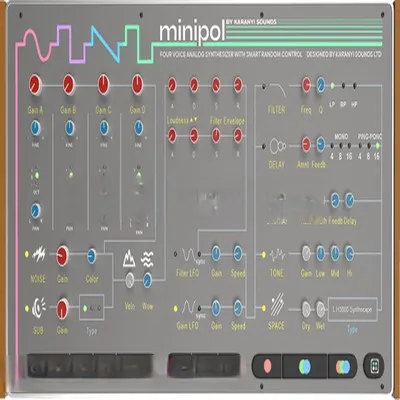Select the first SUB Type LED
The image size is (400, 400).
tap(85, 308)
